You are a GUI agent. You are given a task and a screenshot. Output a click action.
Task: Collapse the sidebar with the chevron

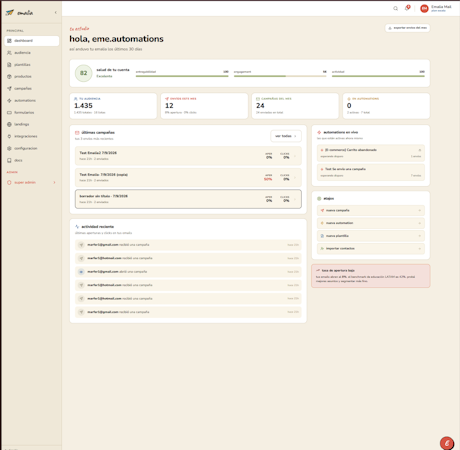pyautogui.click(x=56, y=13)
